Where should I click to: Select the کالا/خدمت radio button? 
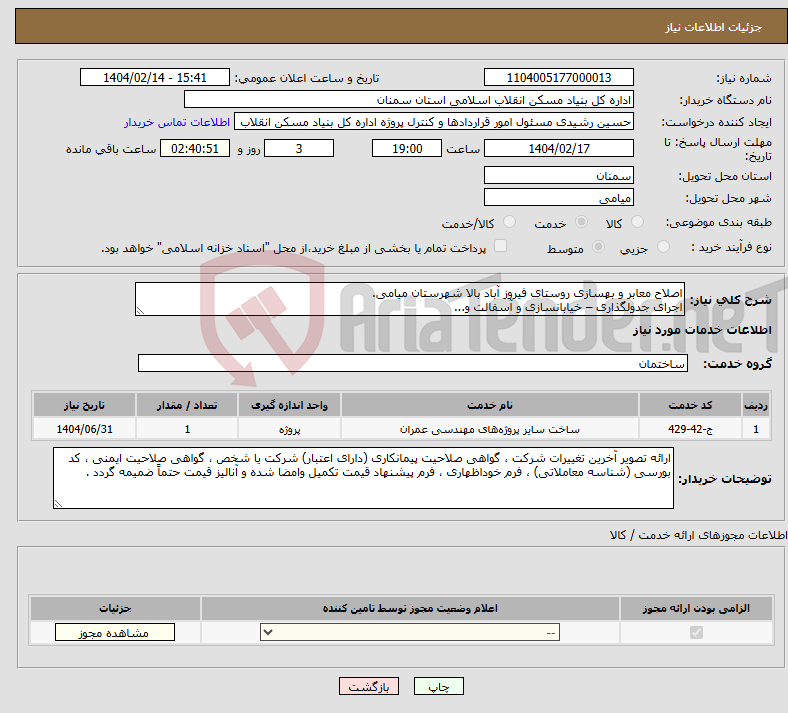pyautogui.click(x=510, y=222)
